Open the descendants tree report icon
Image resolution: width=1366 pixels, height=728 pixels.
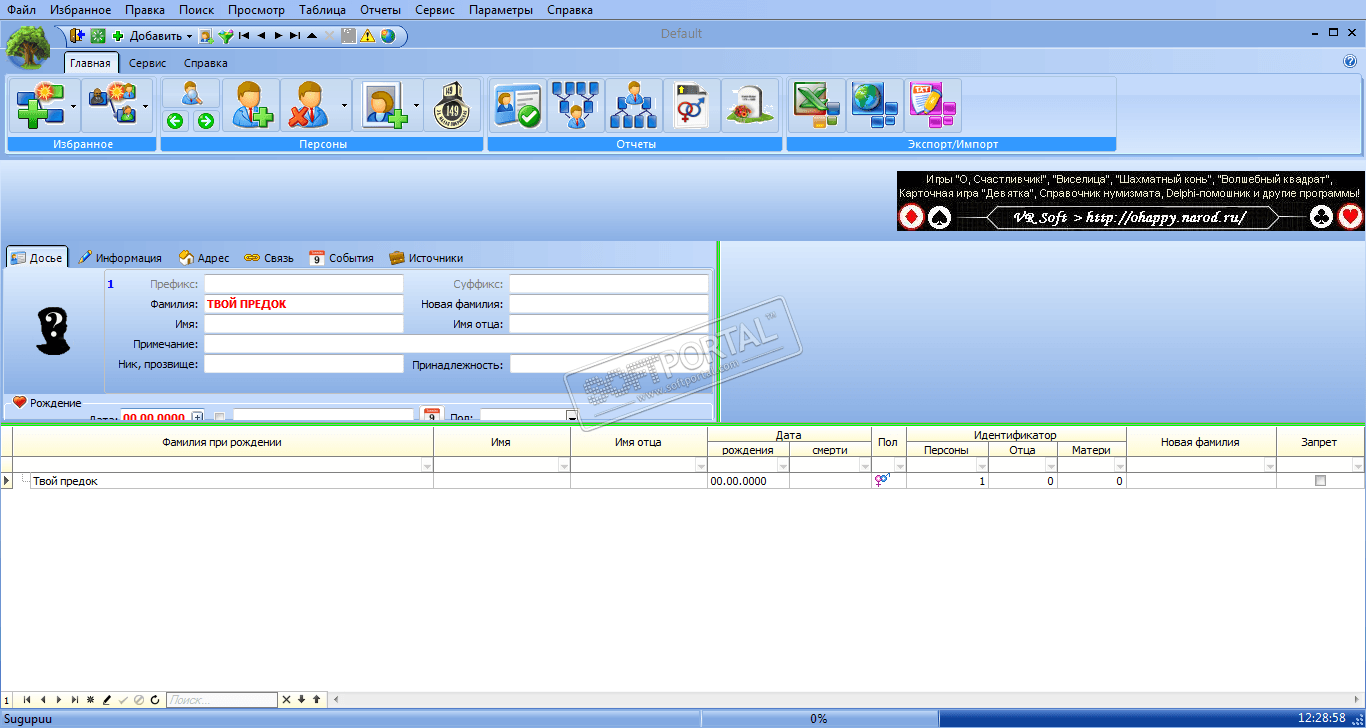pyautogui.click(x=634, y=106)
